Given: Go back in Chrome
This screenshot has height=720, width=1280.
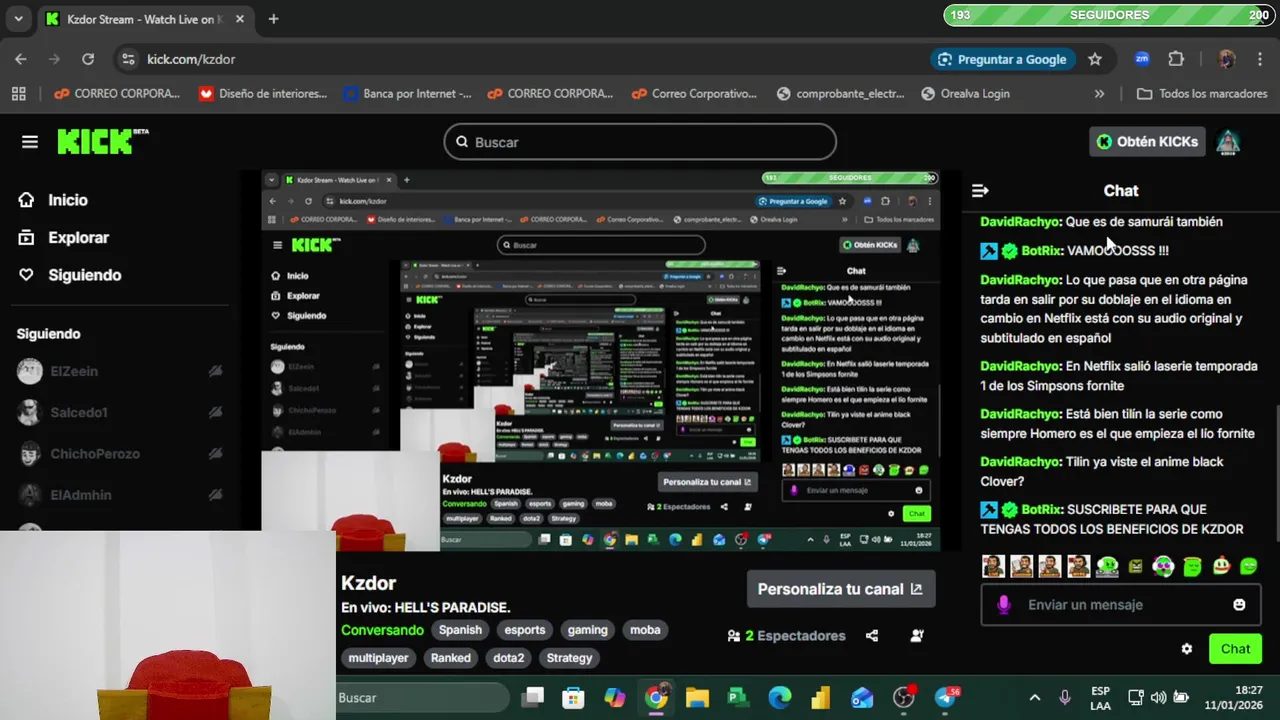Looking at the screenshot, I should tap(21, 59).
